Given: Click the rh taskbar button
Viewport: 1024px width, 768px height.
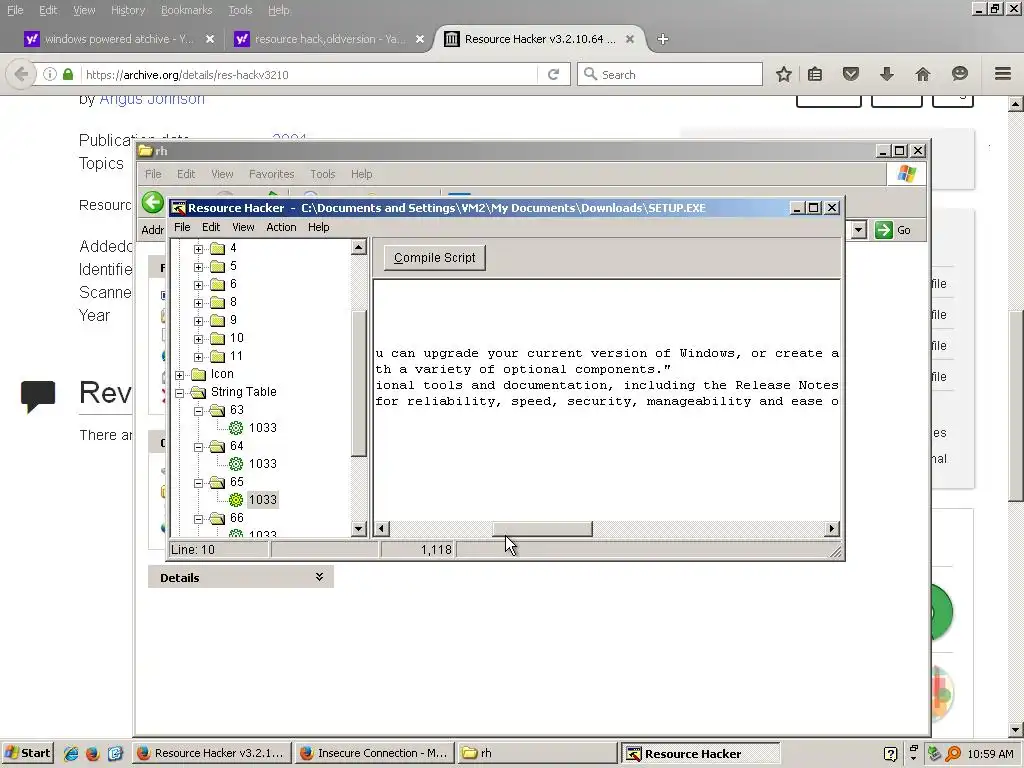Looking at the screenshot, I should point(537,753).
